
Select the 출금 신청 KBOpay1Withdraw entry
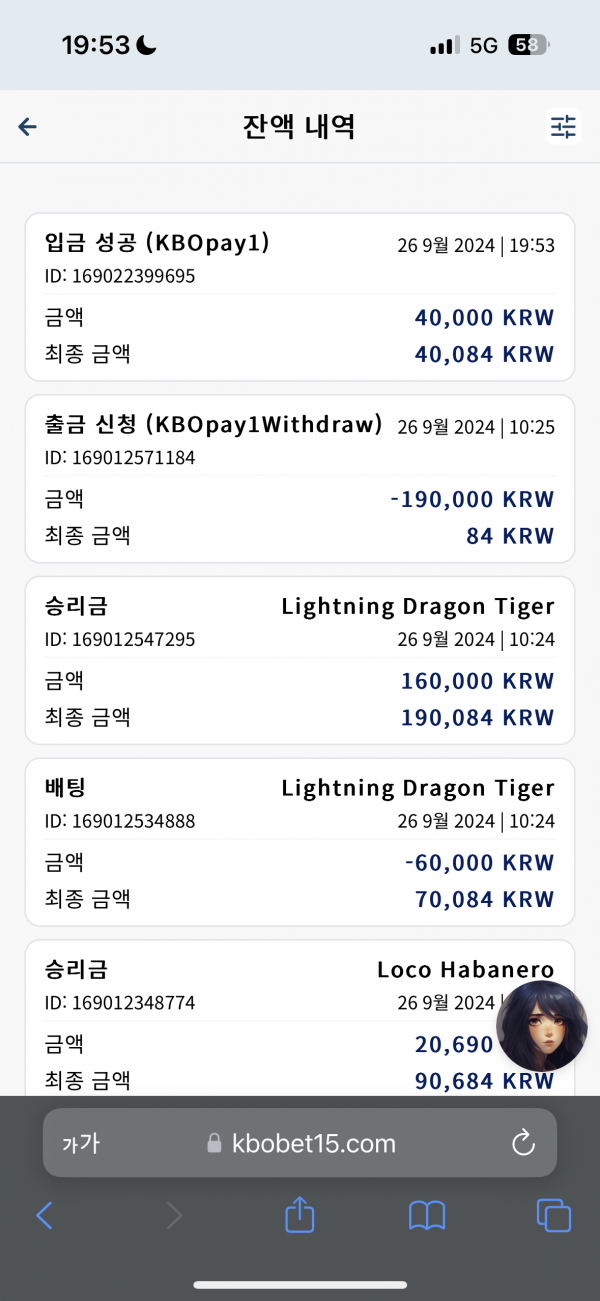coord(300,479)
